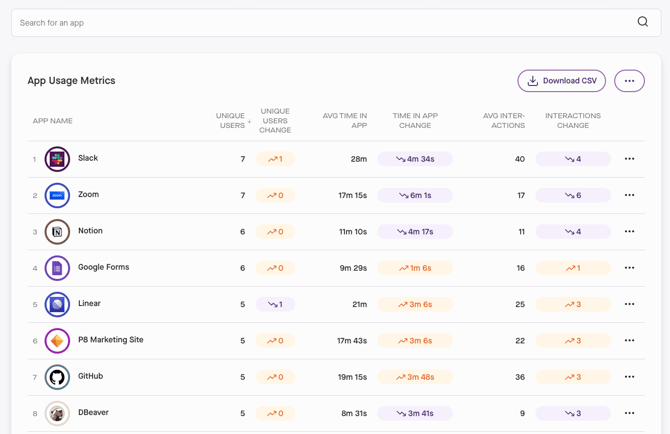
Task: Click the Slack app icon
Action: (x=57, y=159)
